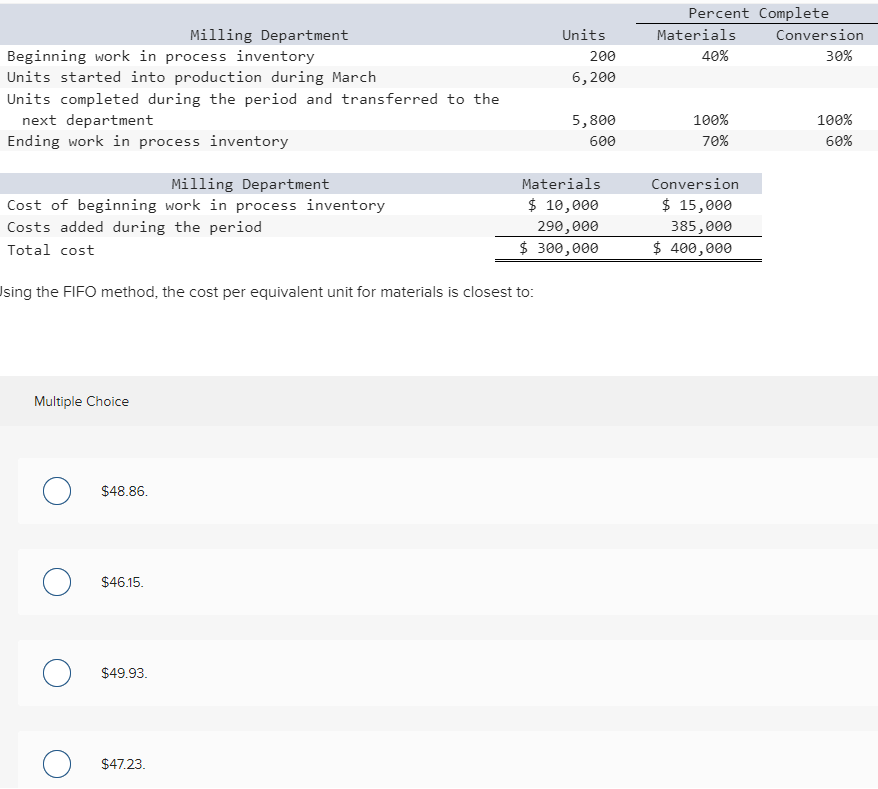Image resolution: width=878 pixels, height=789 pixels.
Task: Click the $46.15 answer text label
Action: pos(121,582)
